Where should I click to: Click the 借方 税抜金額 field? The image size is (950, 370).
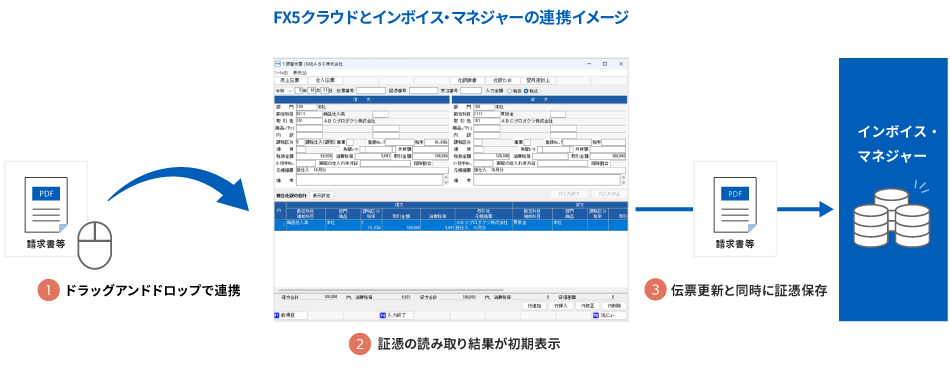pos(314,156)
